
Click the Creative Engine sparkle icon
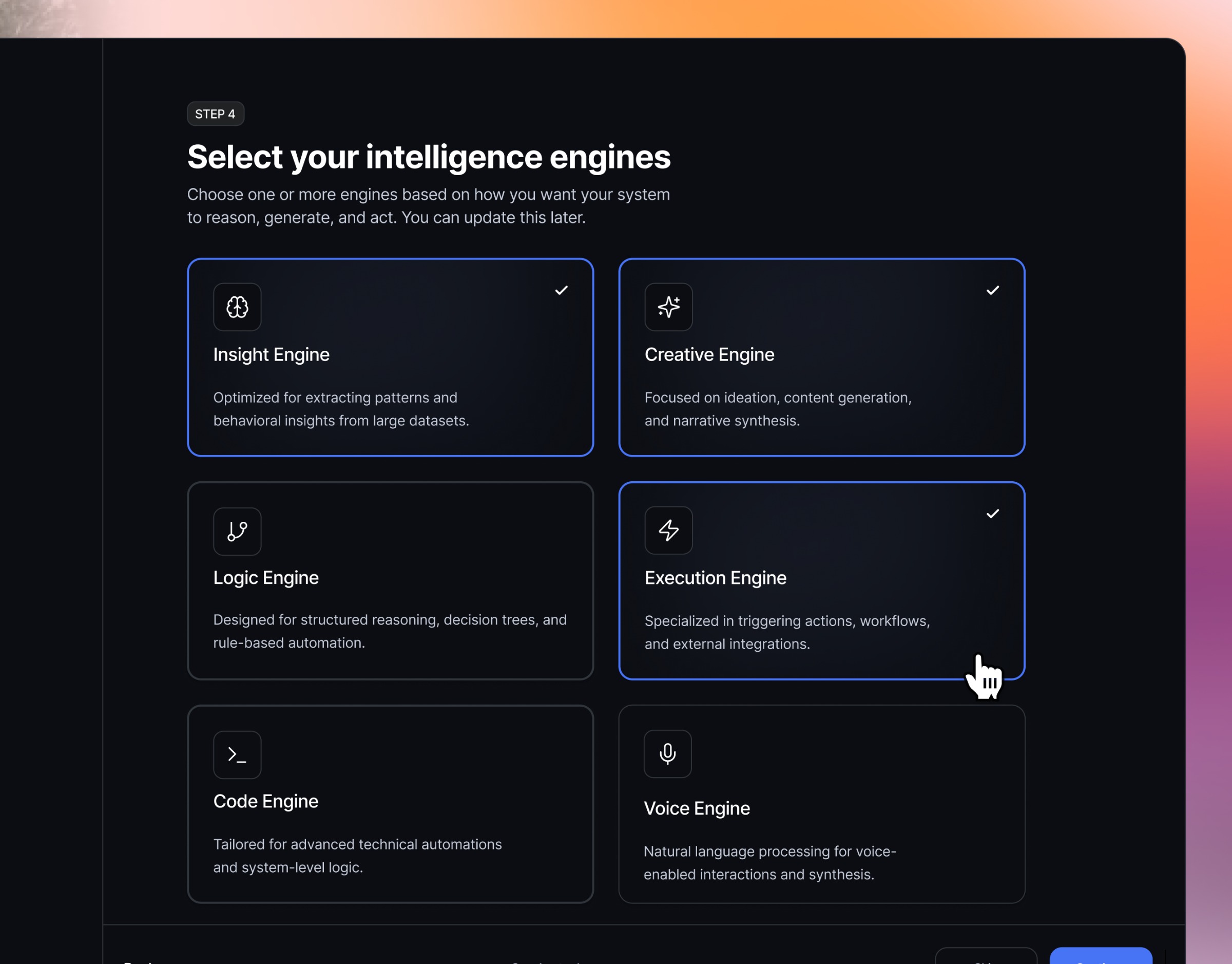click(x=668, y=307)
